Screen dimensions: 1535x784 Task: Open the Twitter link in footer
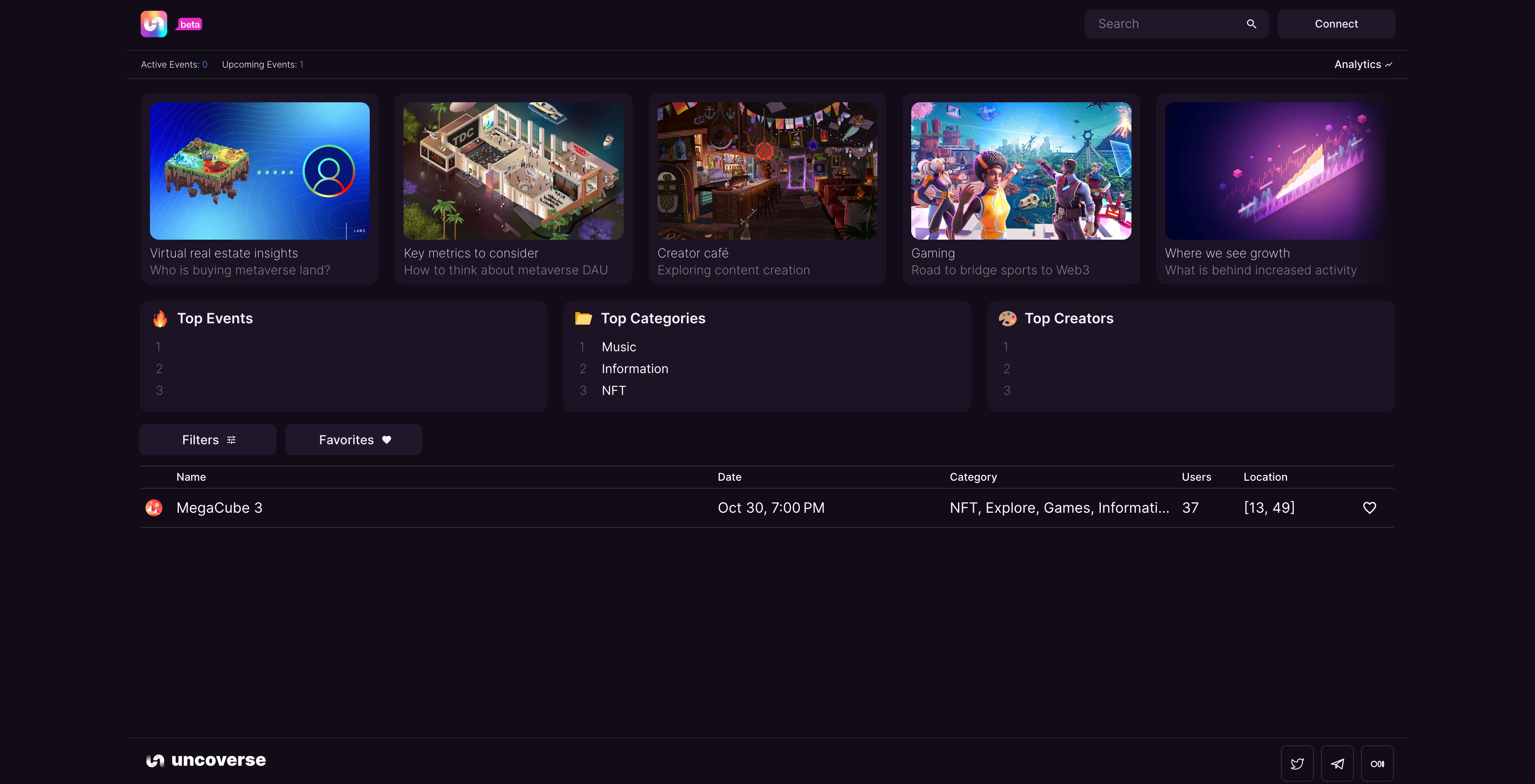[x=1297, y=763]
